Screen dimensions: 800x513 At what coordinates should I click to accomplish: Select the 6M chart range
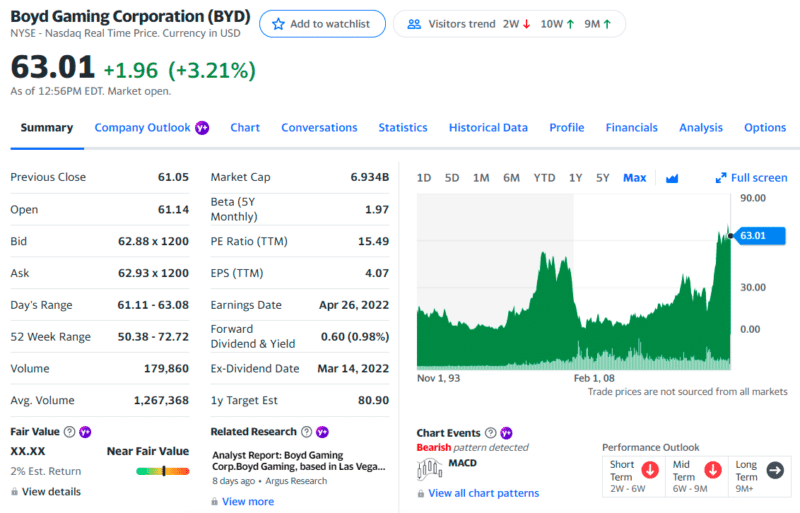511,178
